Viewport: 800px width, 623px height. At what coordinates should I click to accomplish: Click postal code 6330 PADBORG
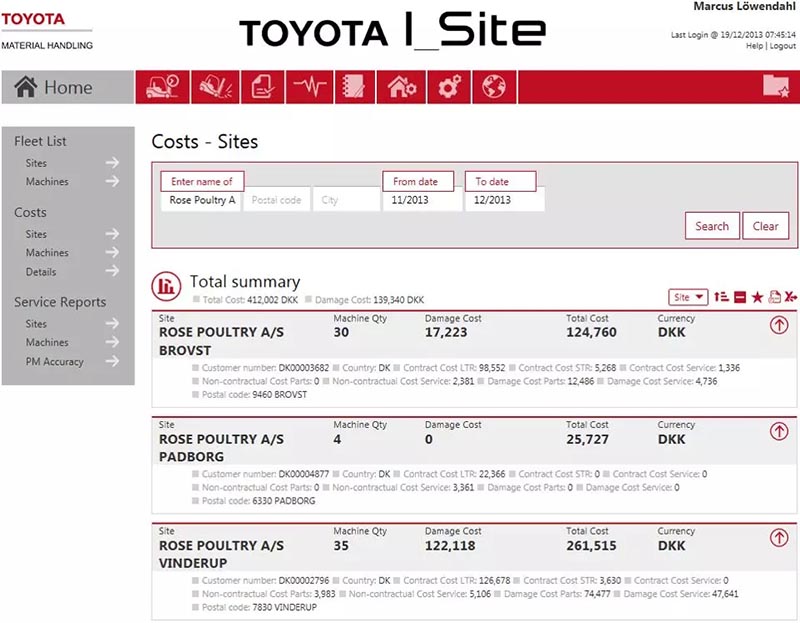284,501
